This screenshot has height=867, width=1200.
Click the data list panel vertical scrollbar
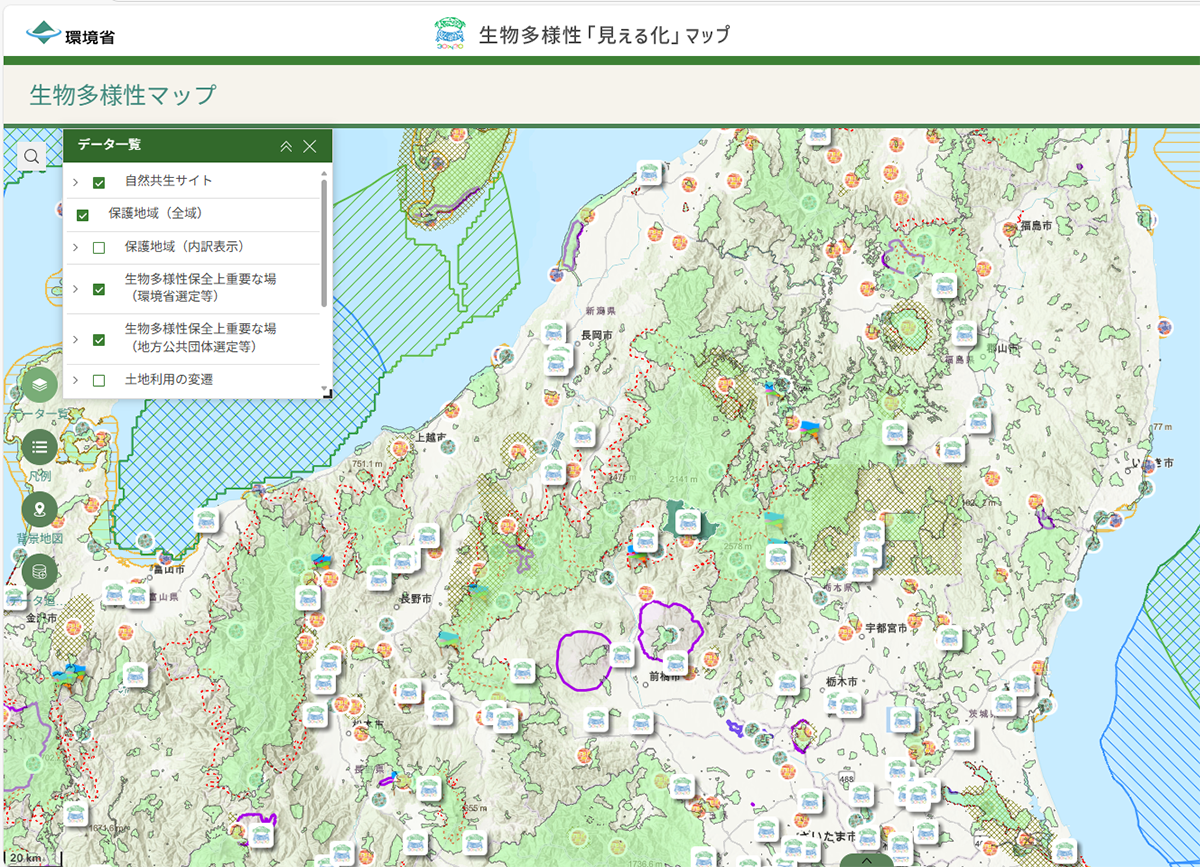(x=324, y=242)
